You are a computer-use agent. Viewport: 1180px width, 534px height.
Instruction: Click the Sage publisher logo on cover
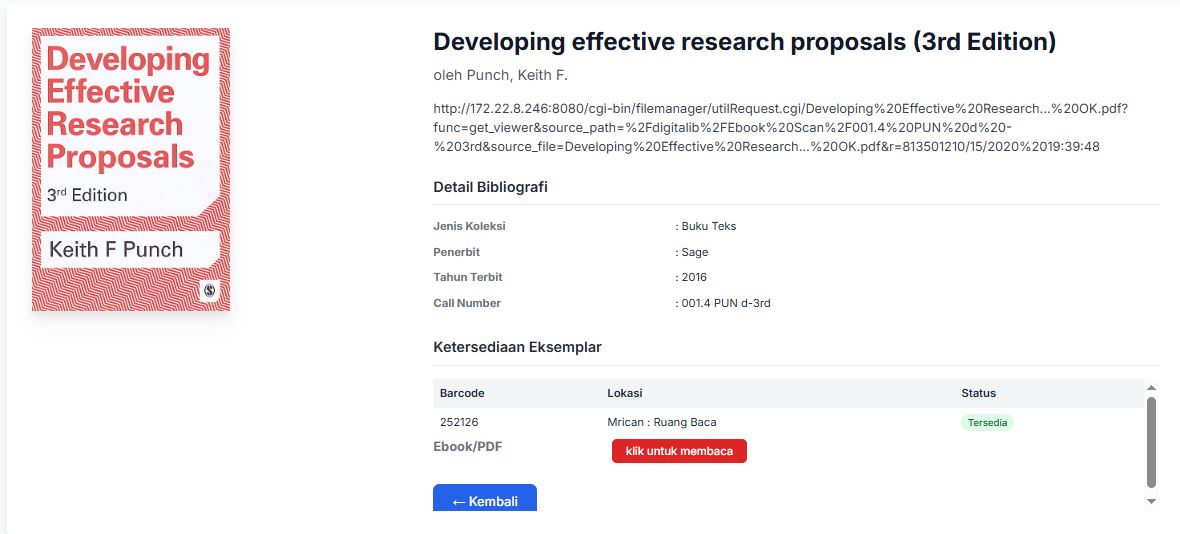[210, 291]
